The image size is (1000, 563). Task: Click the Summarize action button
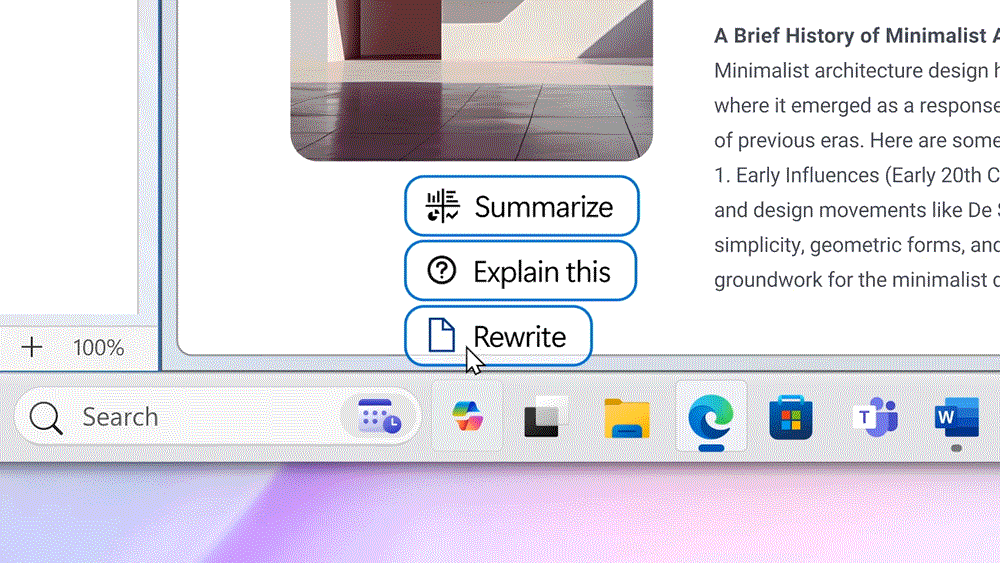[522, 206]
